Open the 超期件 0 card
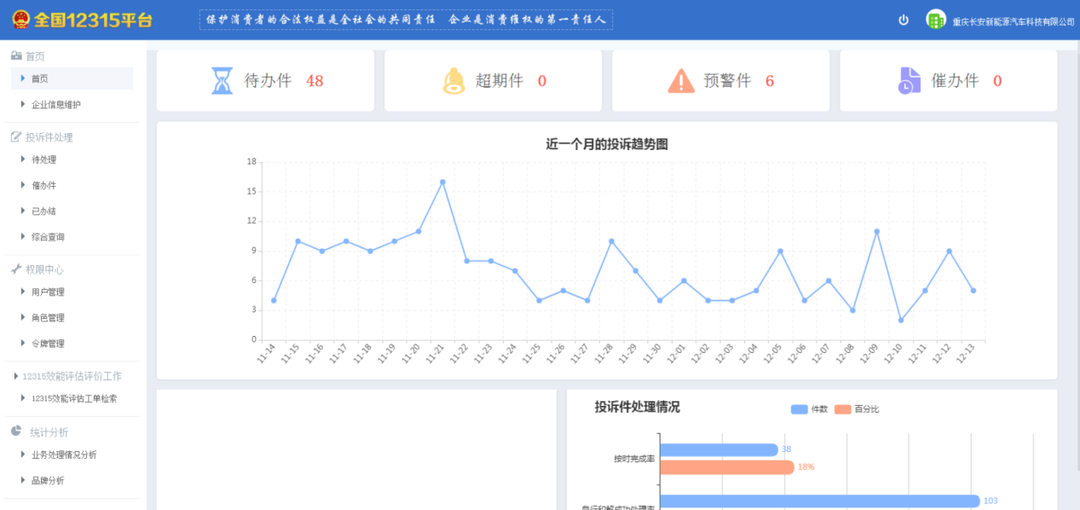The image size is (1080, 510). (493, 81)
